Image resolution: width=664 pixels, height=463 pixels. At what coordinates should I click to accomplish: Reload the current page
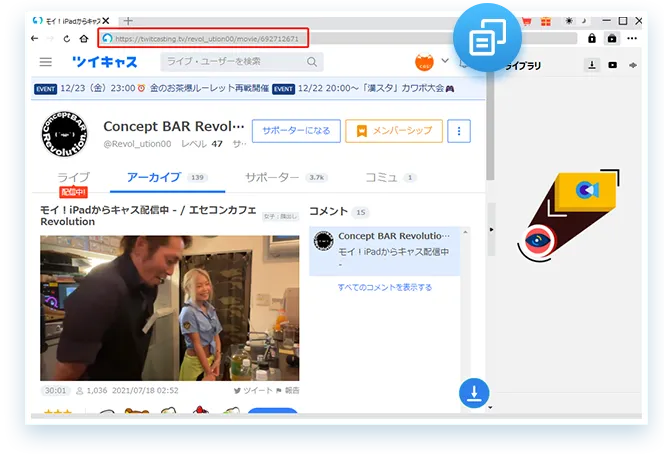pyautogui.click(x=66, y=39)
